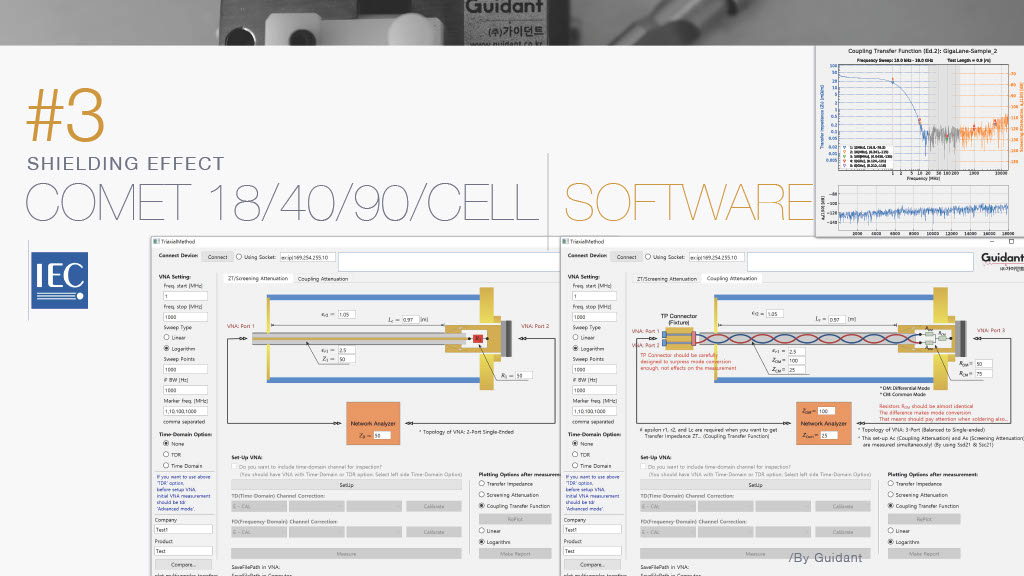Select Screening Attenuation plotting option, left window
This screenshot has height=576, width=1024.
[x=482, y=495]
